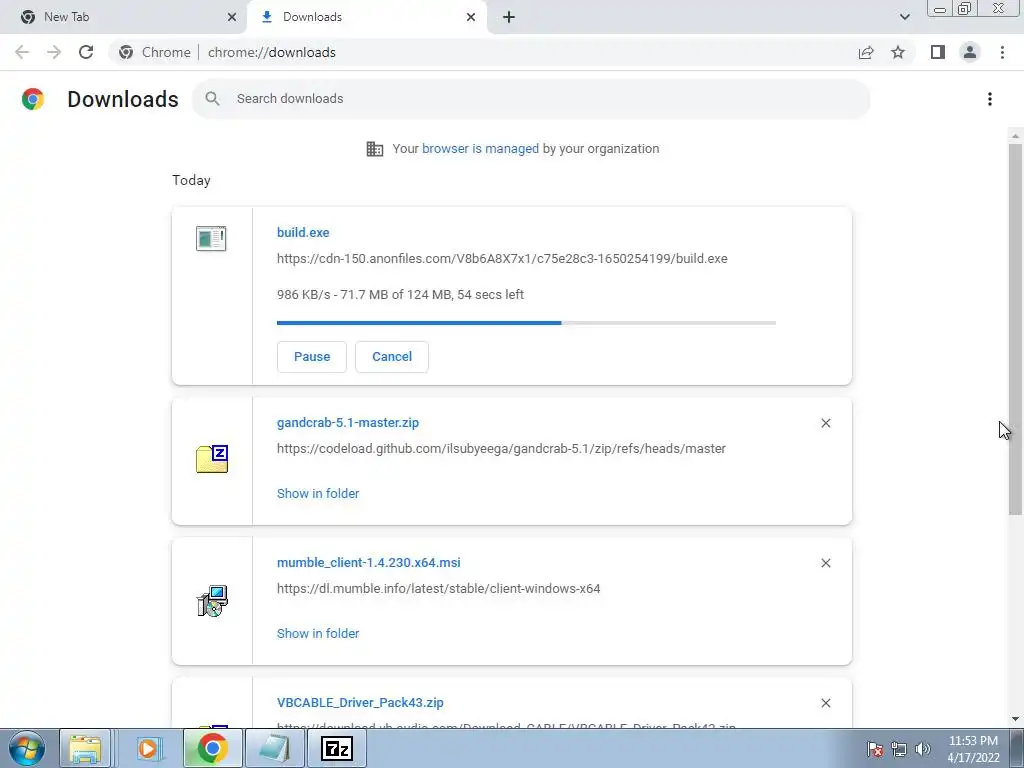The height and width of the screenshot is (768, 1024).
Task: Open the build.exe file link
Action: click(303, 232)
